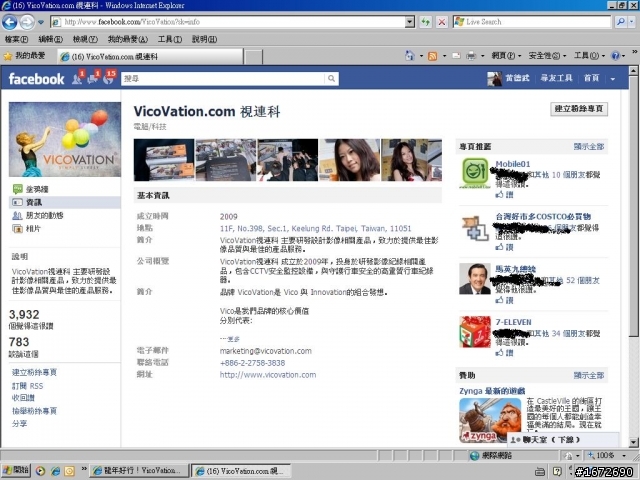Open the 網頁(P) dropdown menu
Screen dimensions: 640x480
point(506,56)
